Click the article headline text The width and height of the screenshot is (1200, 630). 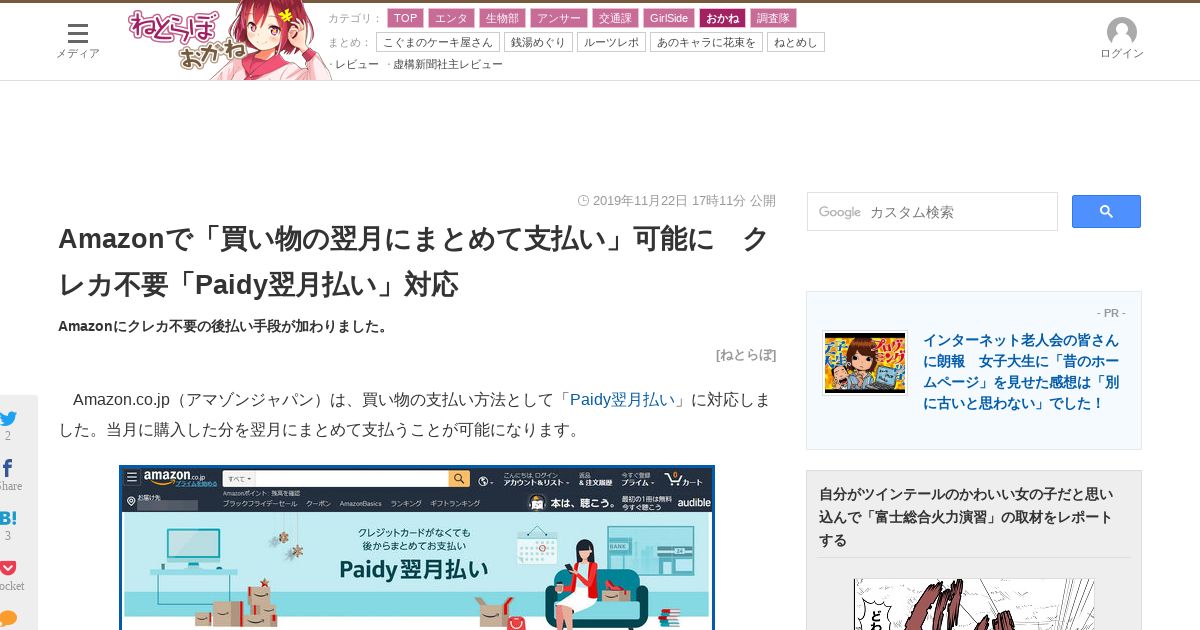[x=413, y=261]
